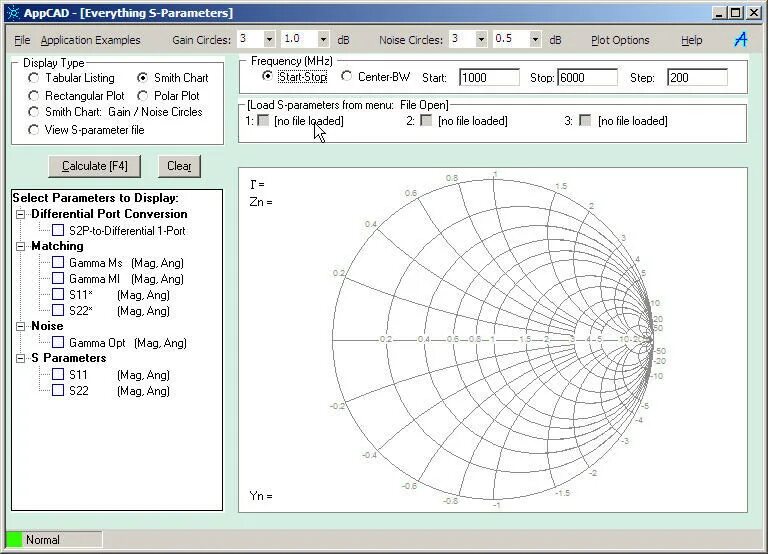Select the Tabular Listing display type
This screenshot has width=768, height=554.
pos(33,78)
